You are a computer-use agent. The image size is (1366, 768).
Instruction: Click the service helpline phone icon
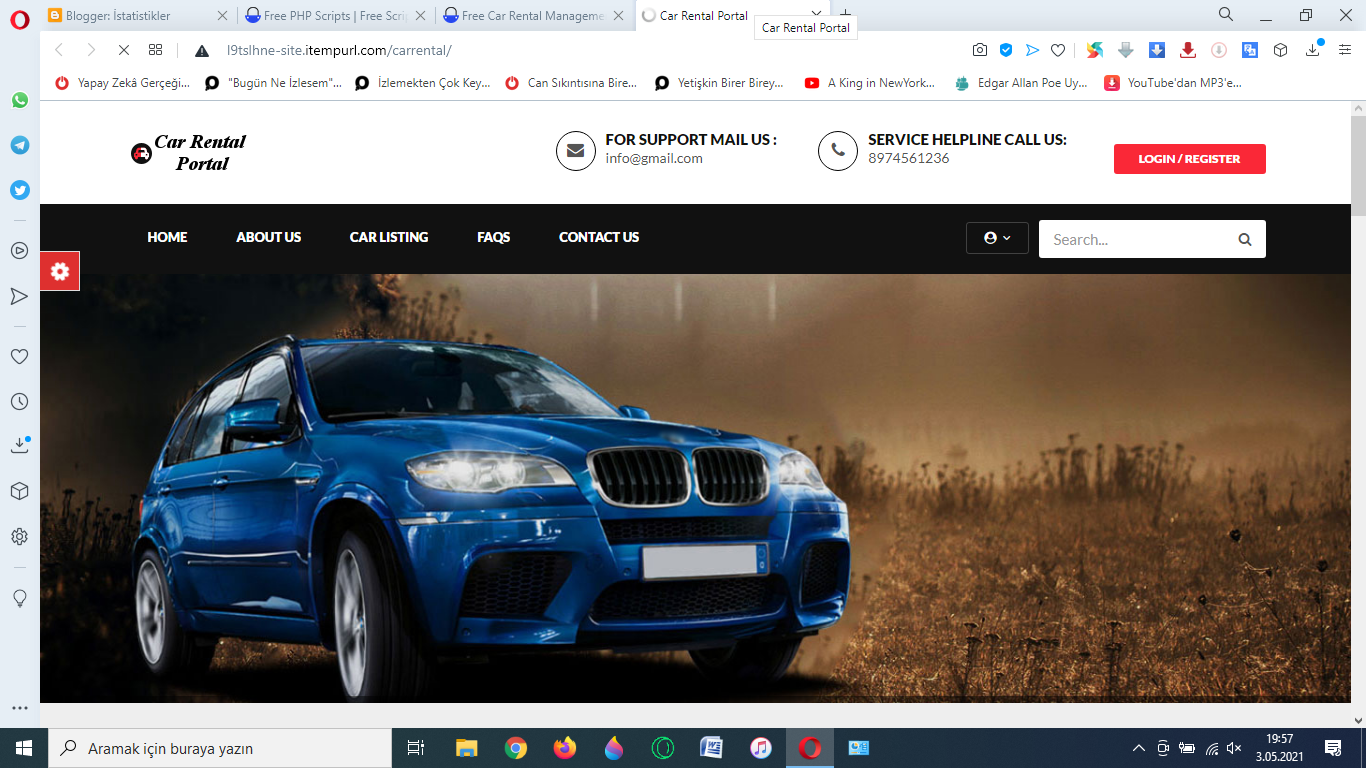838,151
